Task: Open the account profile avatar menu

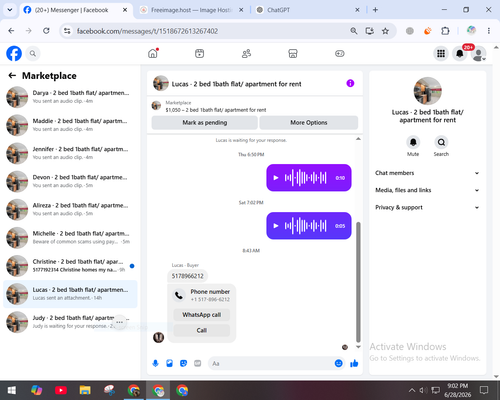Action: click(x=479, y=54)
